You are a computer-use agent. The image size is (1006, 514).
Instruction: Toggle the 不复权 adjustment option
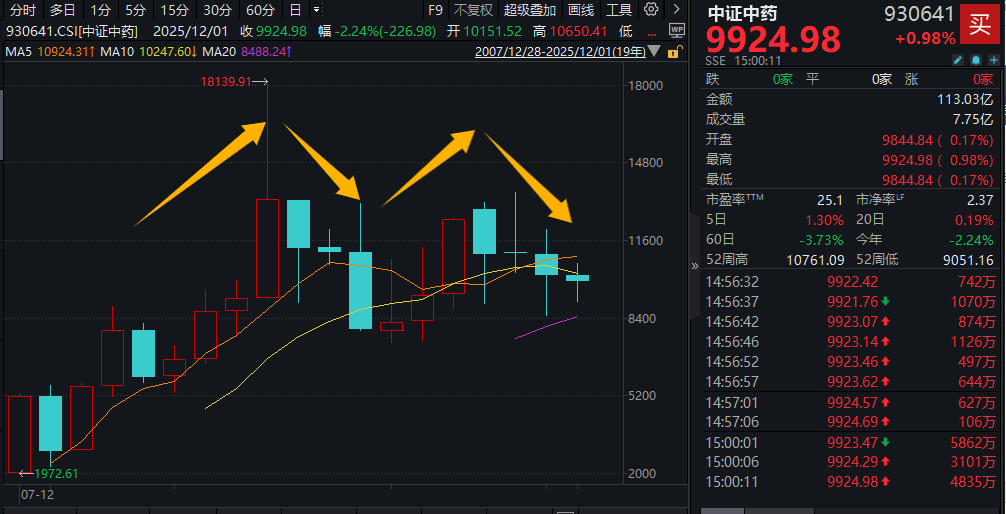pyautogui.click(x=473, y=10)
